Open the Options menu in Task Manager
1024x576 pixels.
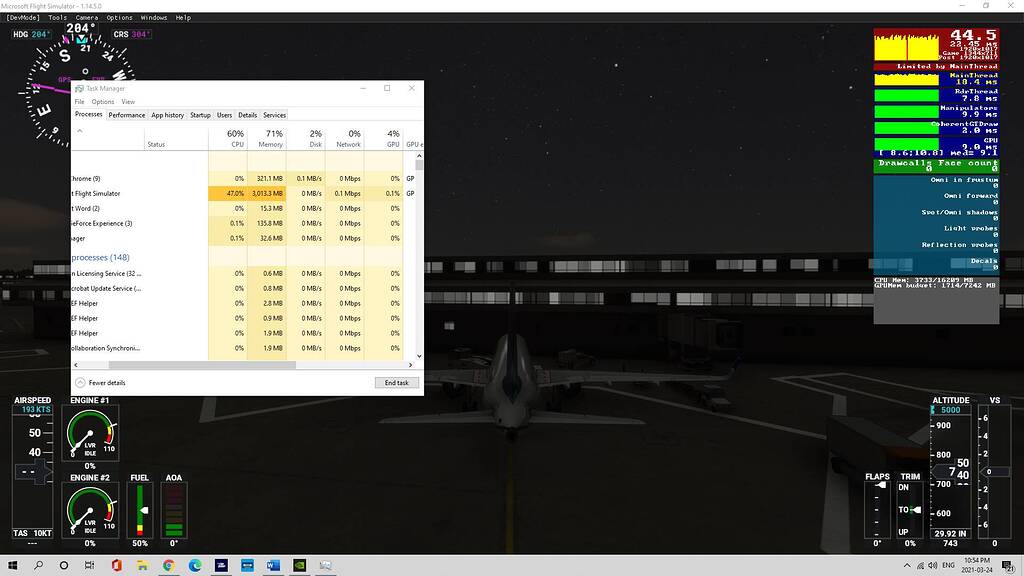coord(102,101)
